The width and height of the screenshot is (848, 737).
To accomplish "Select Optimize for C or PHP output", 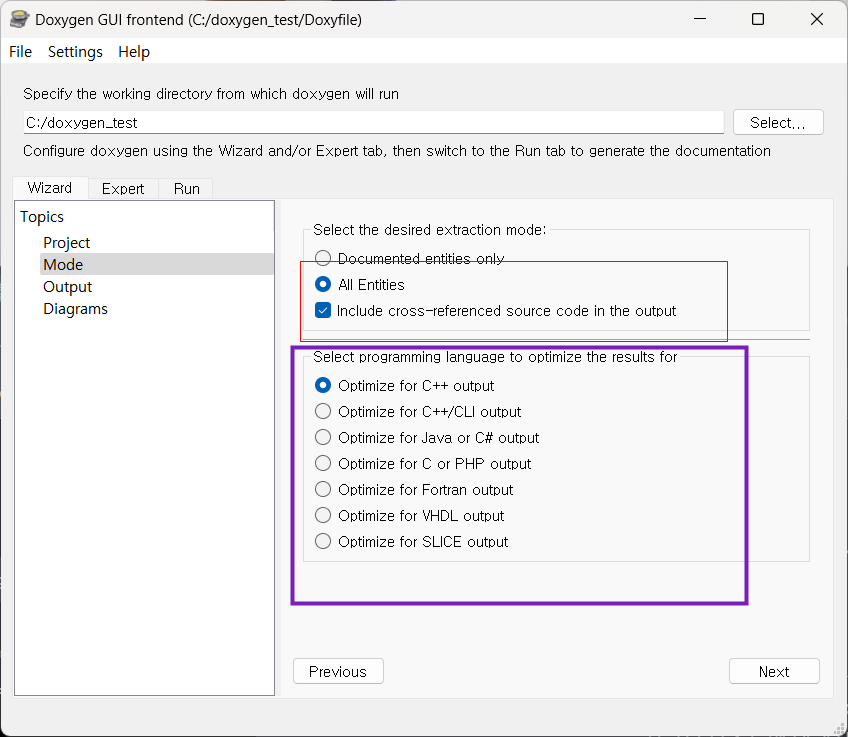I will (323, 463).
